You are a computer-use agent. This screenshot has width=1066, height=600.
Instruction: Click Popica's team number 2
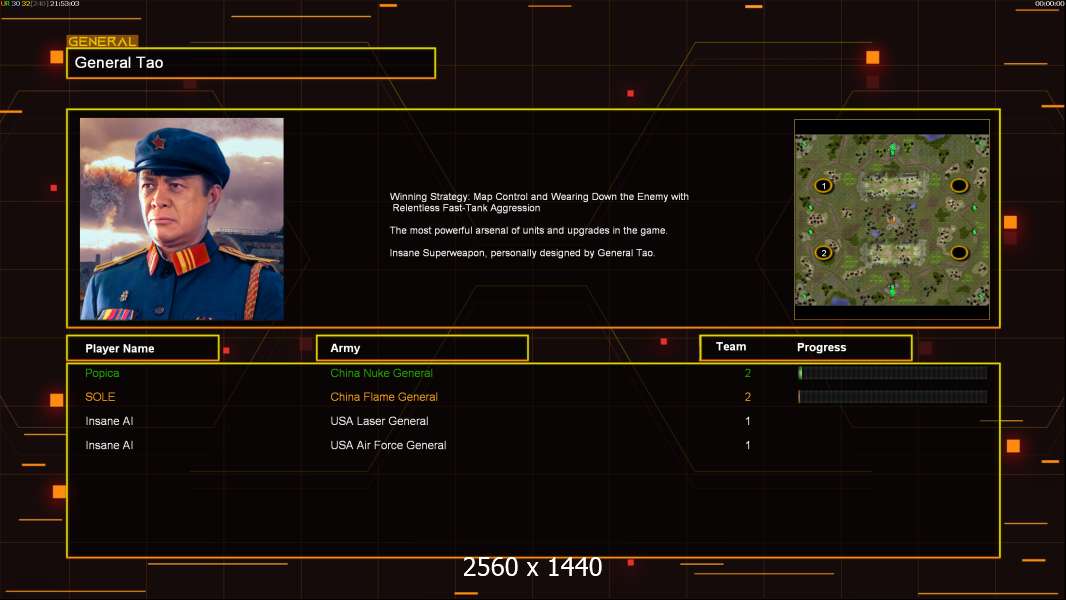click(748, 373)
